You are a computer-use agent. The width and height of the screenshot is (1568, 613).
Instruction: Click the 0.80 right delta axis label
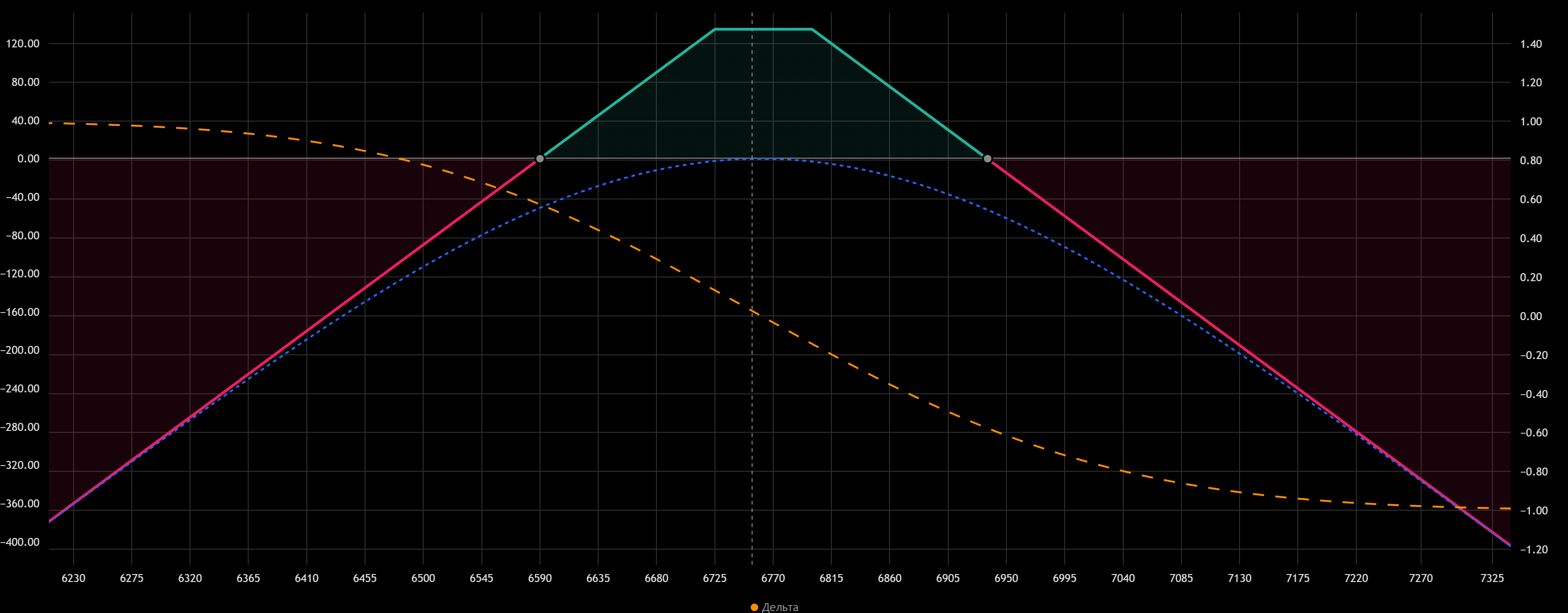click(x=1531, y=161)
